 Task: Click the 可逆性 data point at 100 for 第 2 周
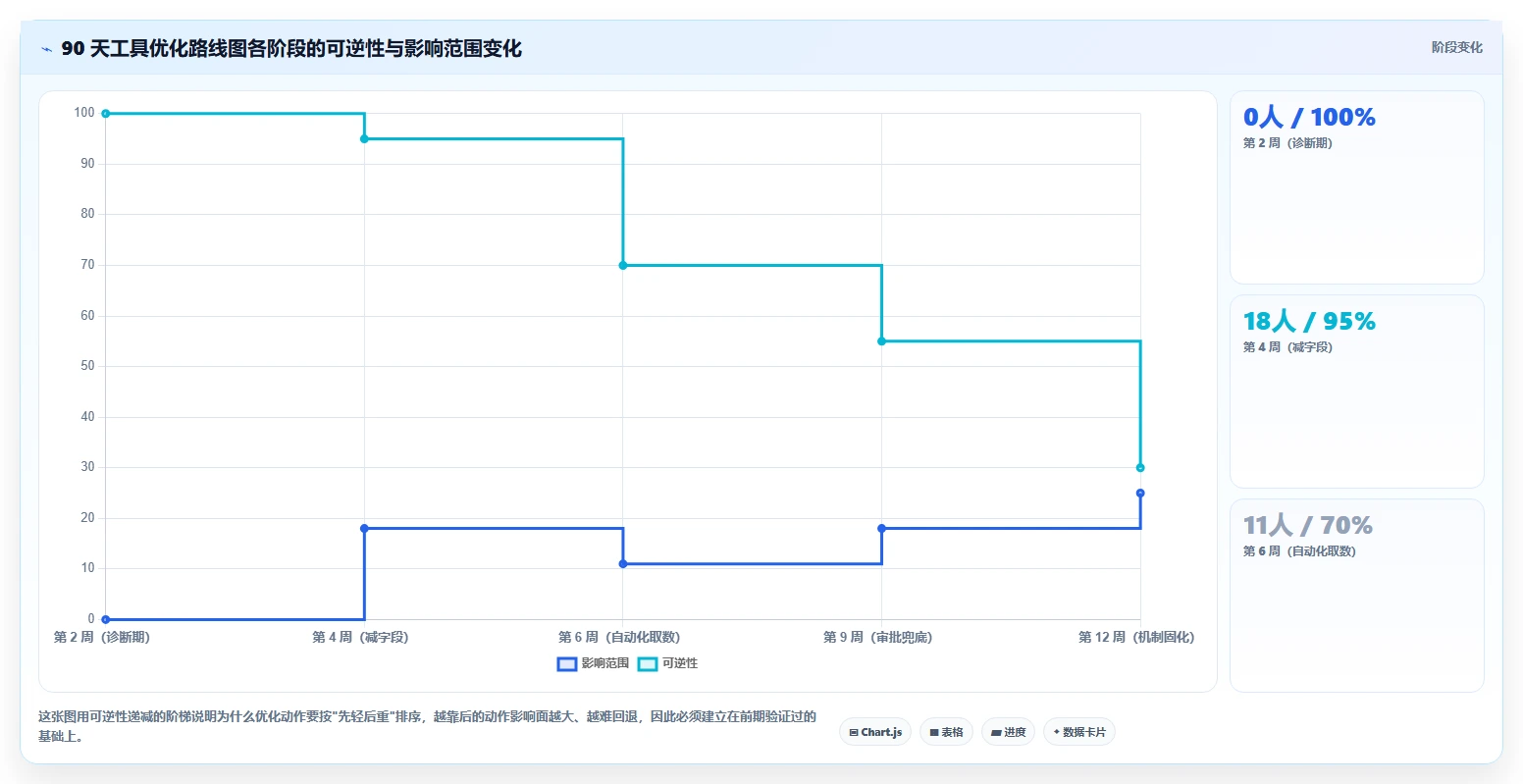[106, 114]
